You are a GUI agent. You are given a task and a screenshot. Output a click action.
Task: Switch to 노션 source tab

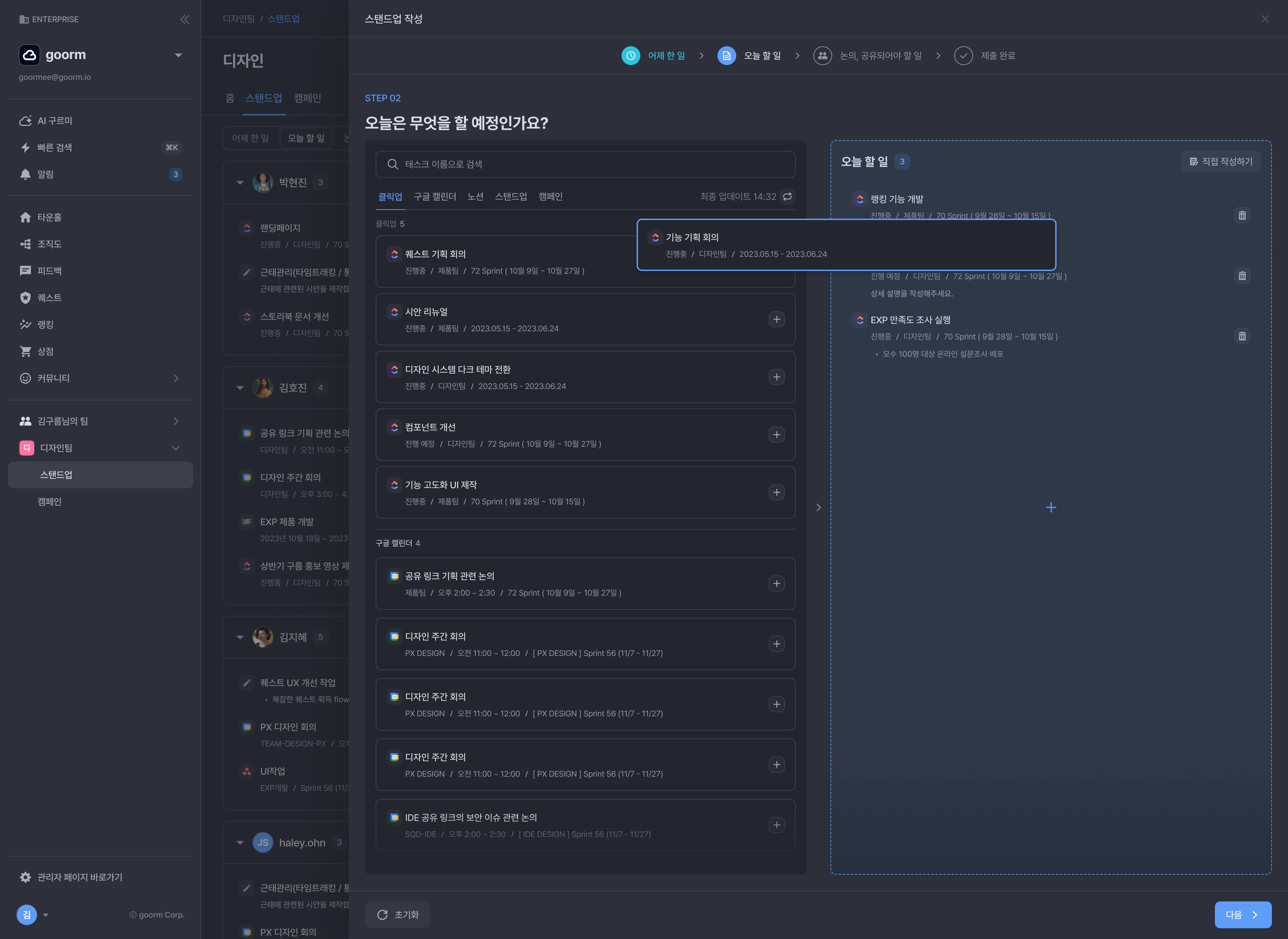coord(475,197)
